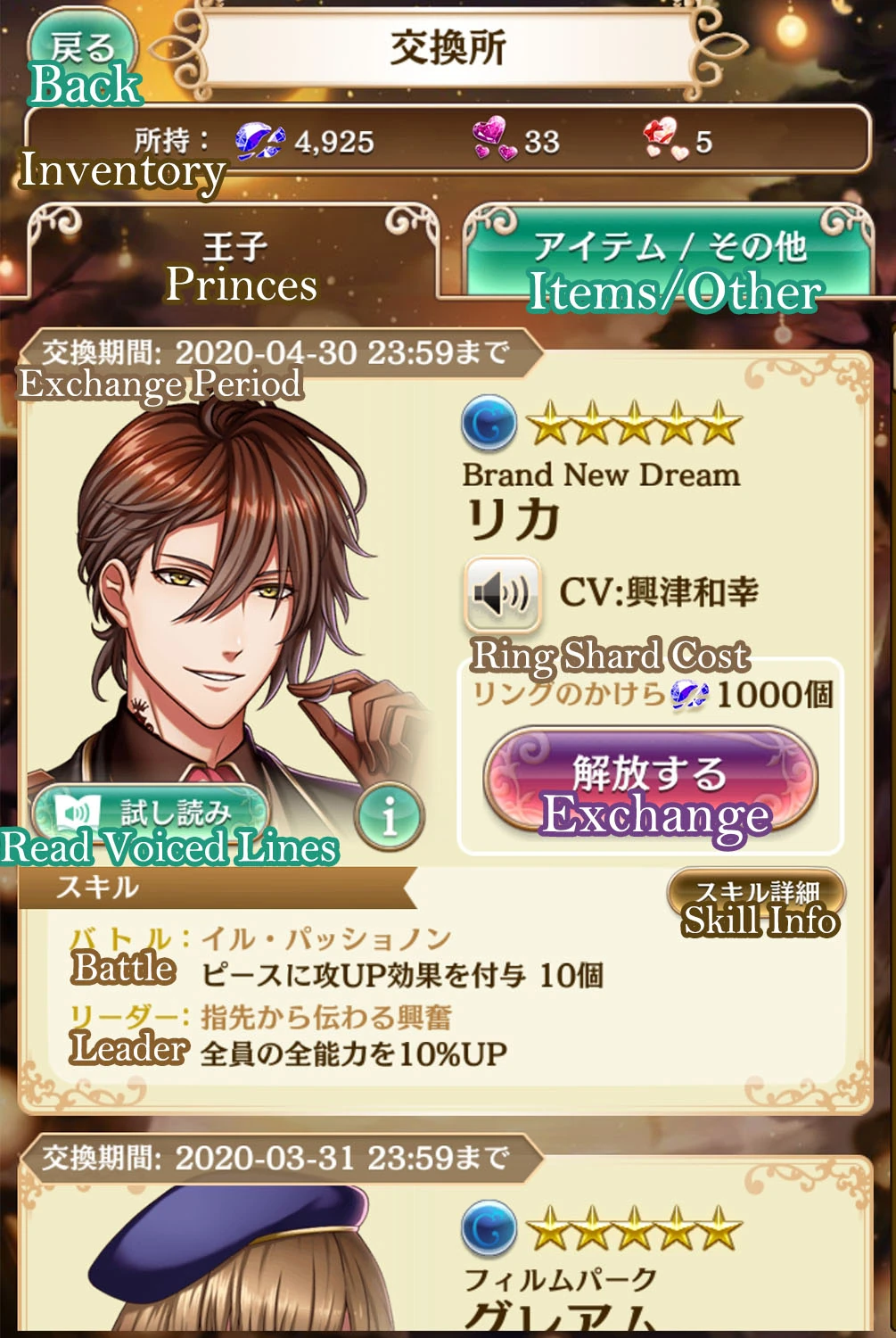The height and width of the screenshot is (1338, 896).
Task: Click the Leader skill description text
Action: point(353,1053)
